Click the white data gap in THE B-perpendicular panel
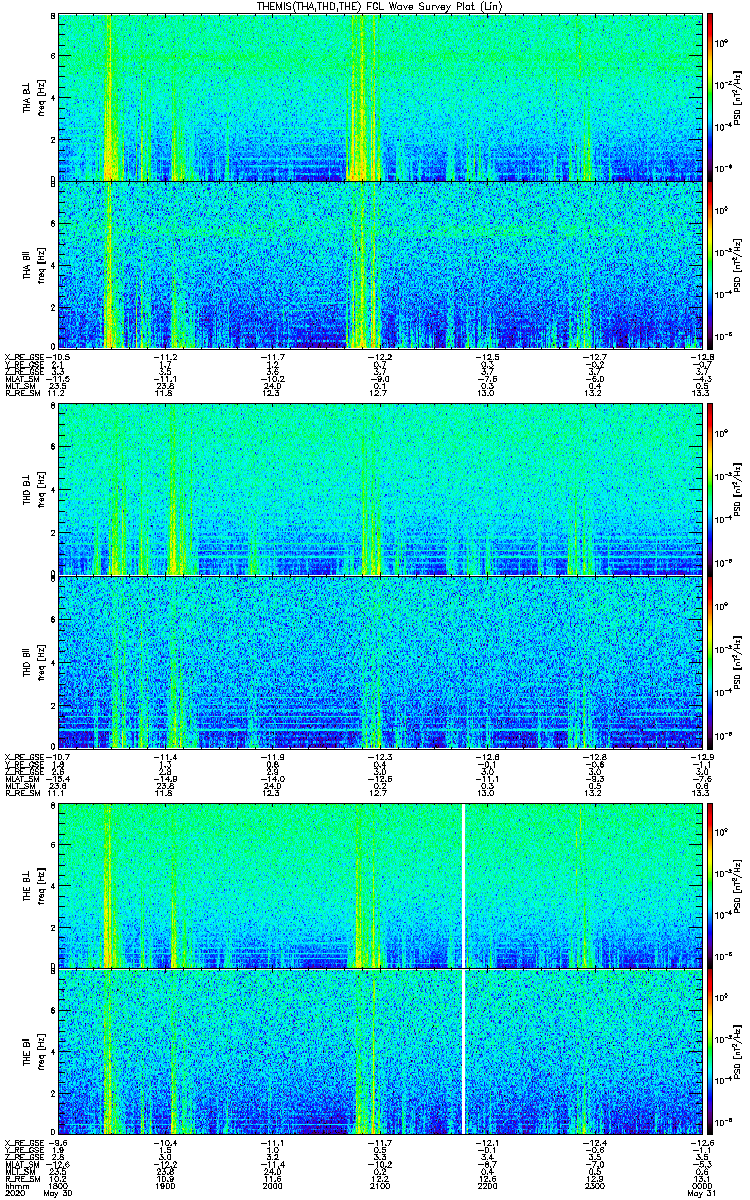Screen dimensions: 750x1200 (x=465, y=885)
